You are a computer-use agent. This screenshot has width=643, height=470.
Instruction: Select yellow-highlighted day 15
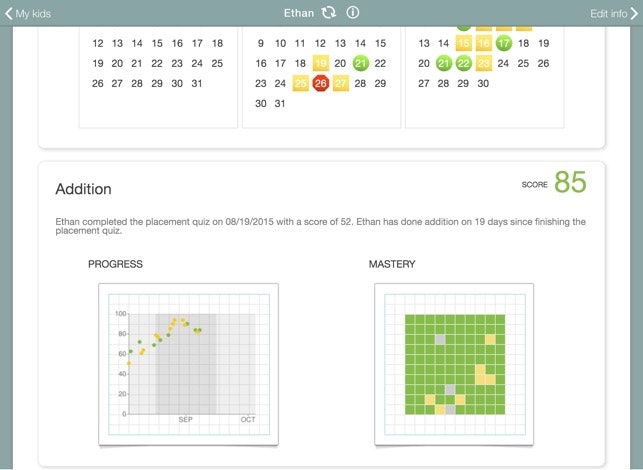point(463,43)
